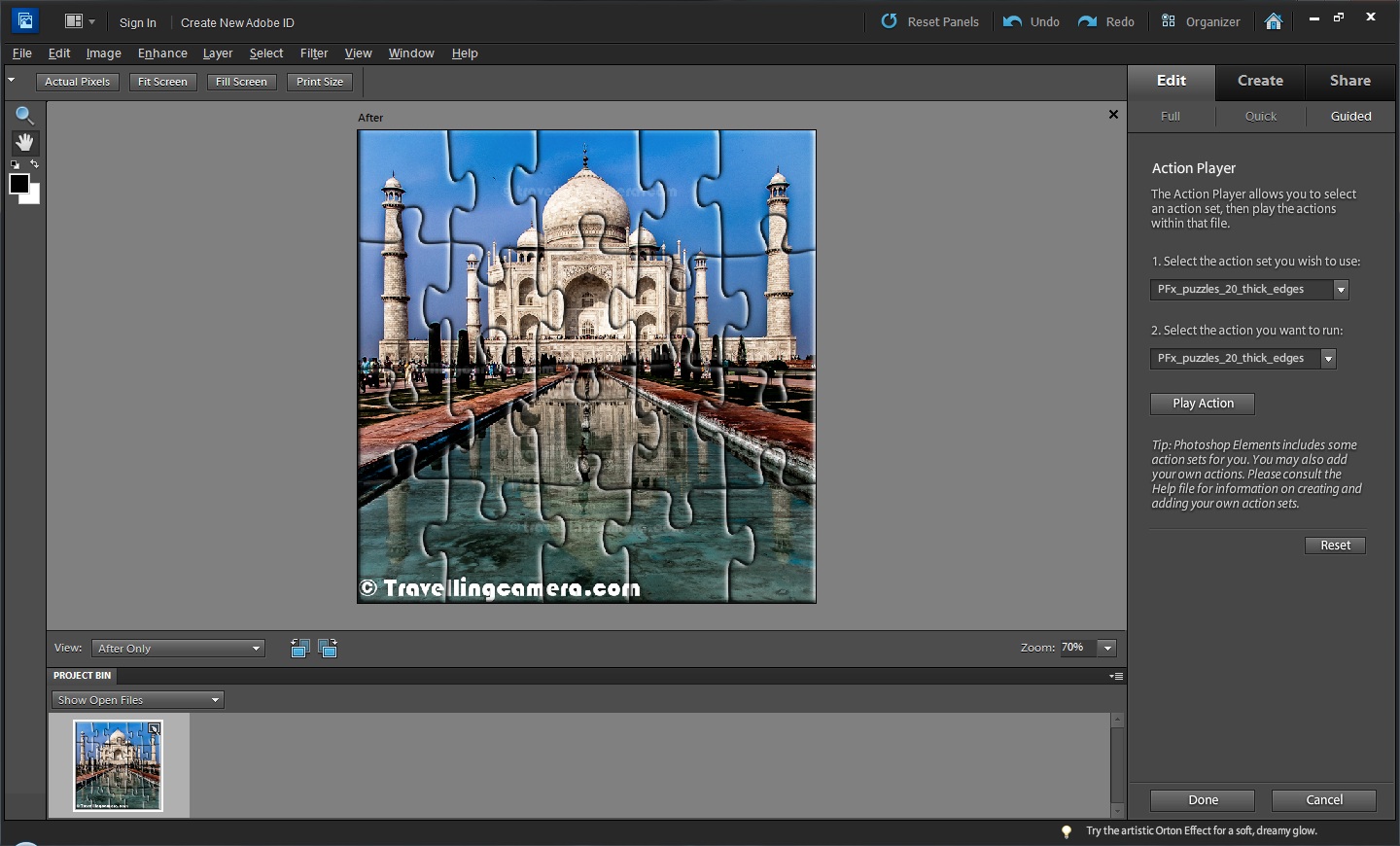The width and height of the screenshot is (1400, 846).
Task: Switch to the Edit tab
Action: (1172, 82)
